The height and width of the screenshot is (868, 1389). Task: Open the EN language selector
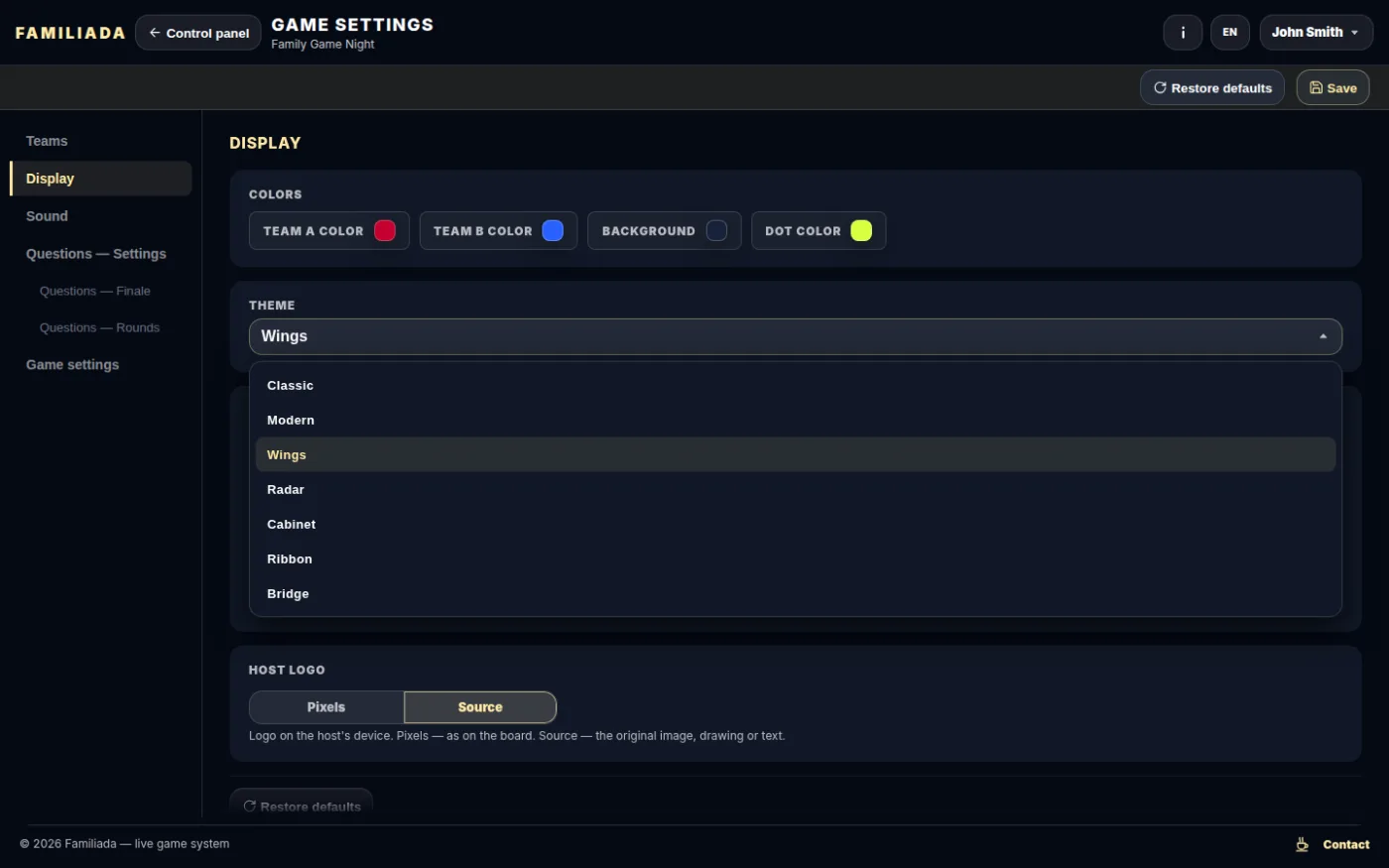pyautogui.click(x=1229, y=33)
